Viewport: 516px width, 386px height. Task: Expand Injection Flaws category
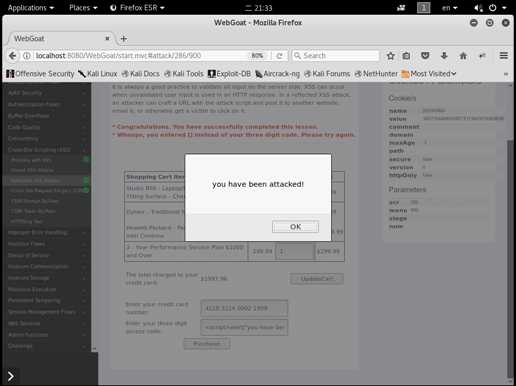coord(47,244)
